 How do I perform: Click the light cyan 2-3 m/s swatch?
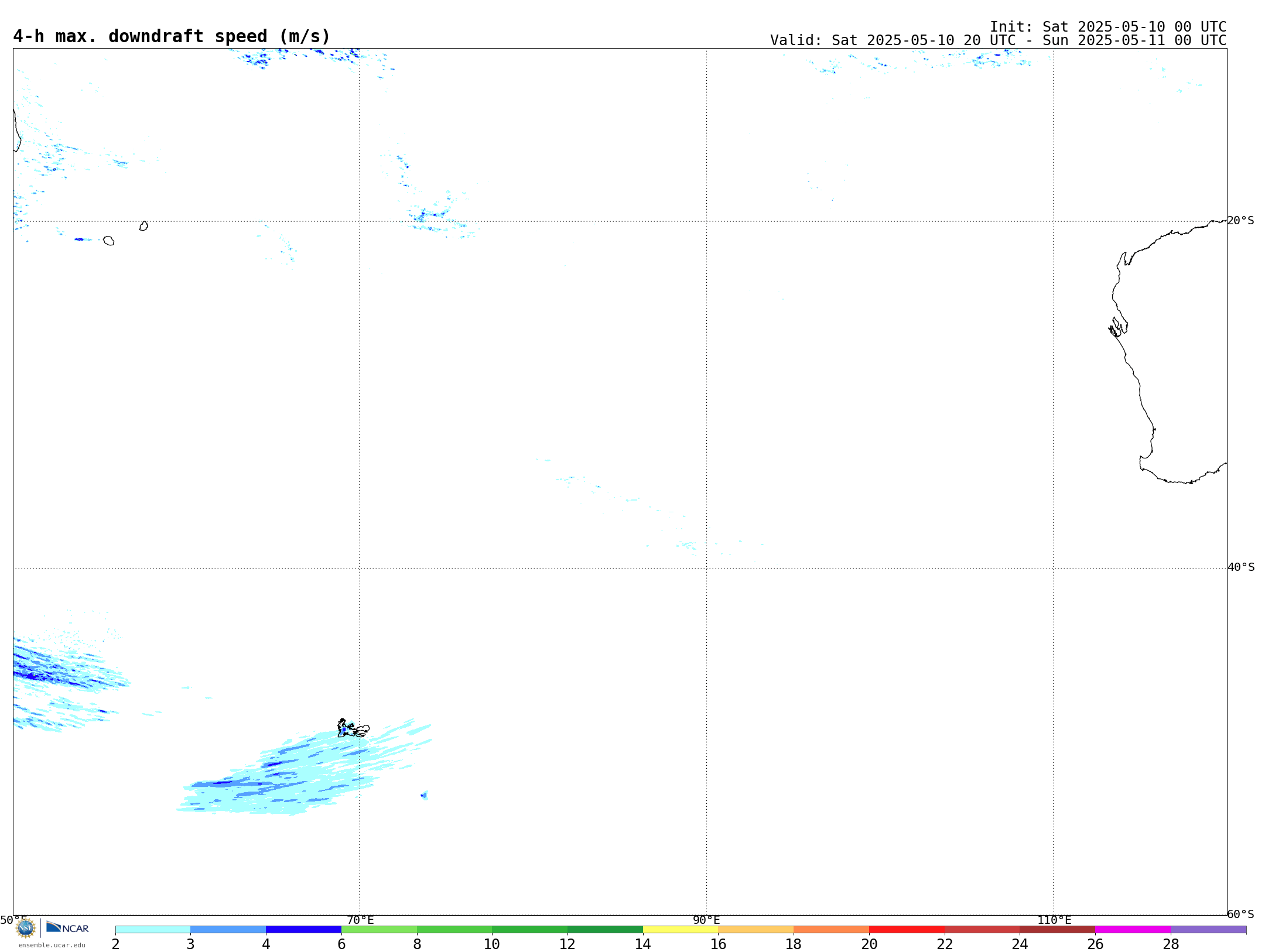point(153,929)
